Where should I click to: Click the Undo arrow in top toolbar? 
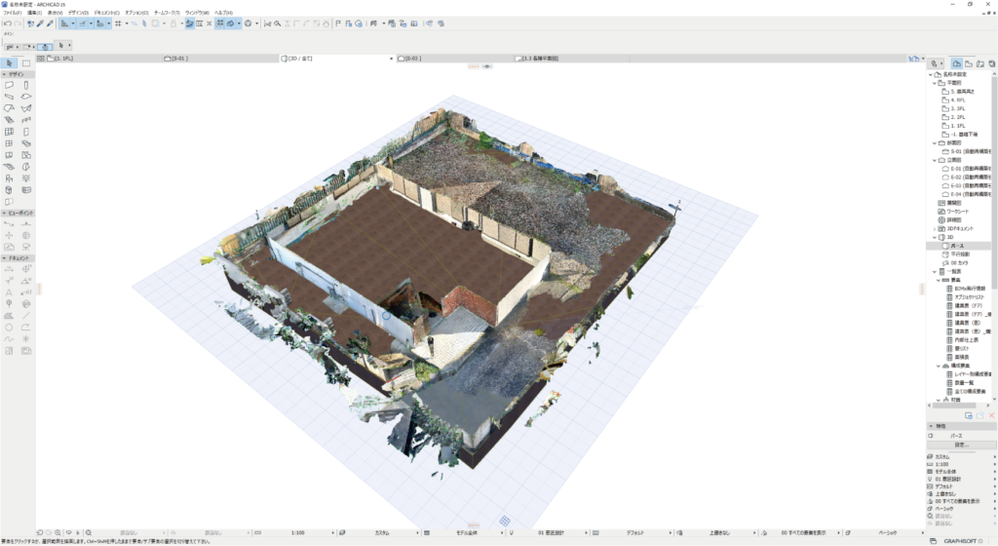pos(6,23)
